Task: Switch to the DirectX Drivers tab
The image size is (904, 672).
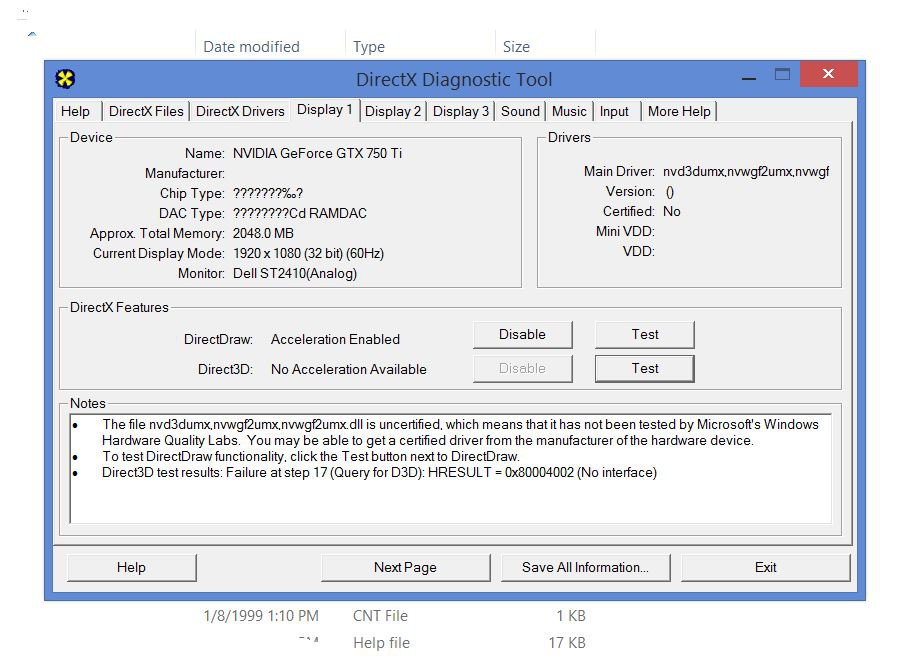Action: [x=240, y=111]
